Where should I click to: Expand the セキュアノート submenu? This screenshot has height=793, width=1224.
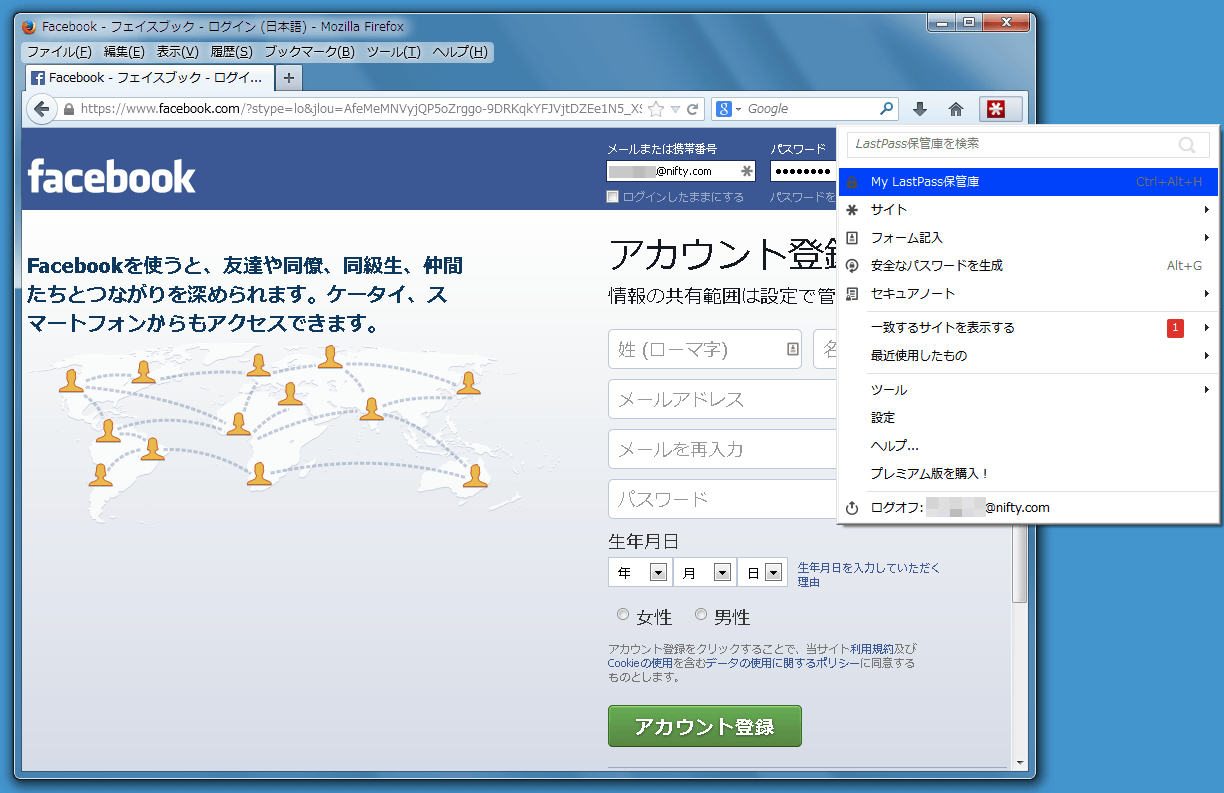tap(1207, 294)
